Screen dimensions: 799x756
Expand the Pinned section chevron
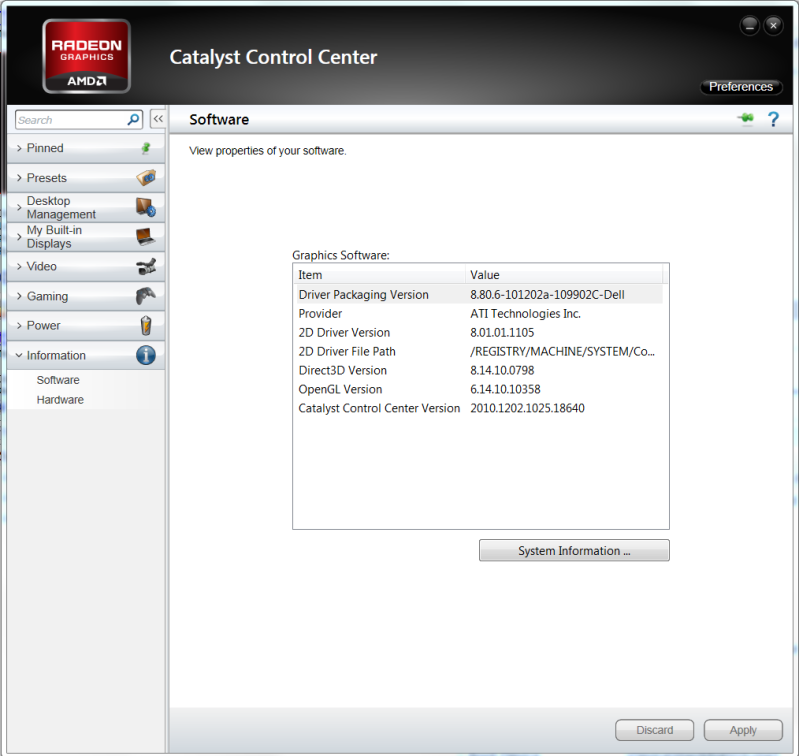[19, 148]
